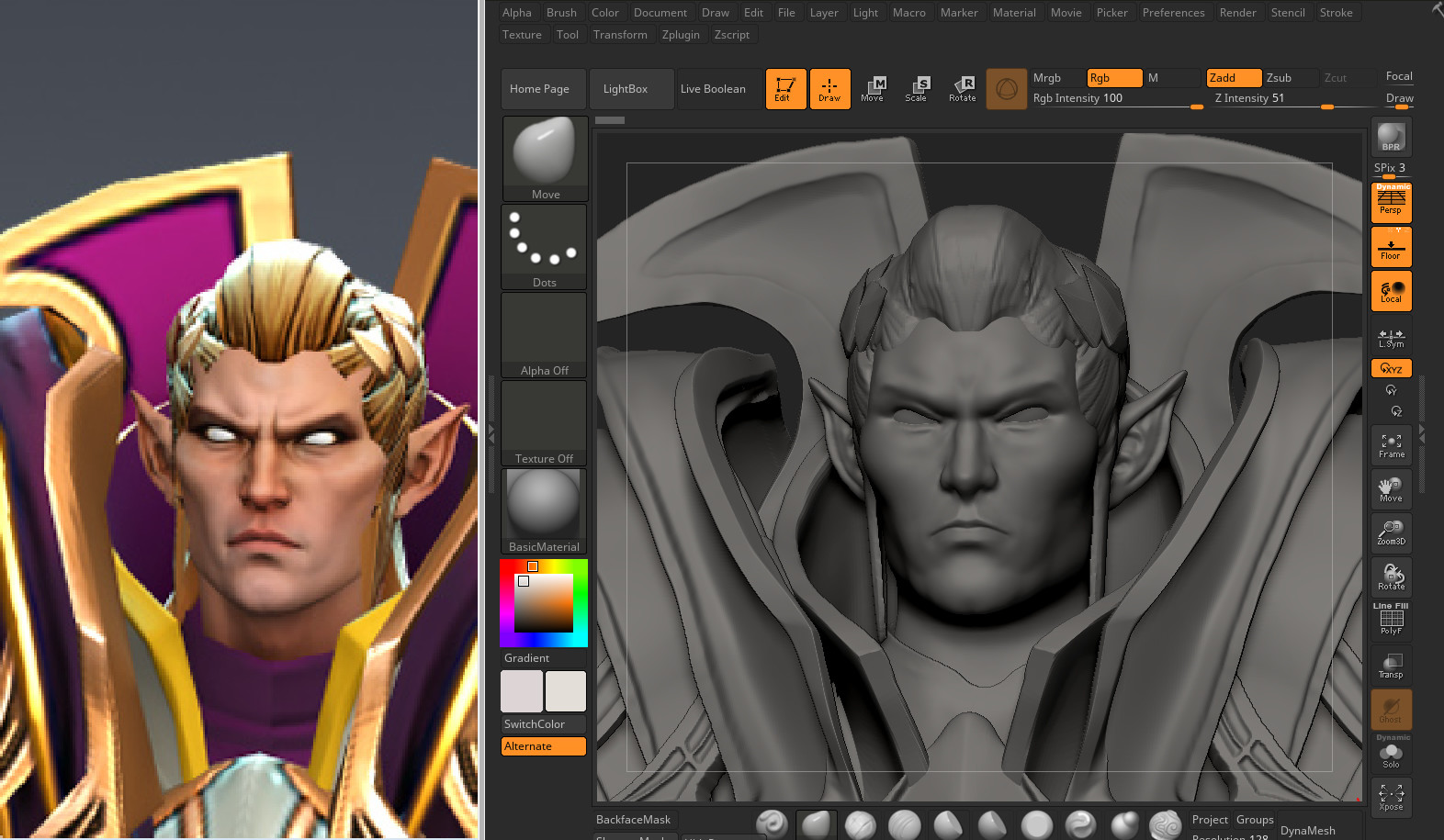Toggle Local rotation mode
Viewport: 1444px width, 840px height.
[1391, 291]
